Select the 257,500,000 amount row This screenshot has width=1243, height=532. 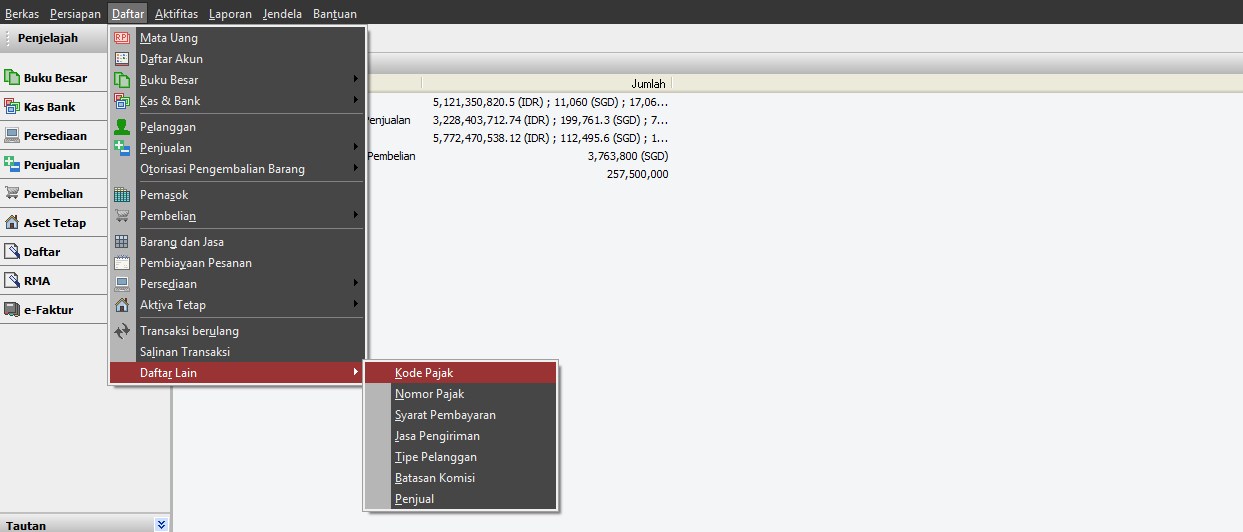[x=637, y=174]
